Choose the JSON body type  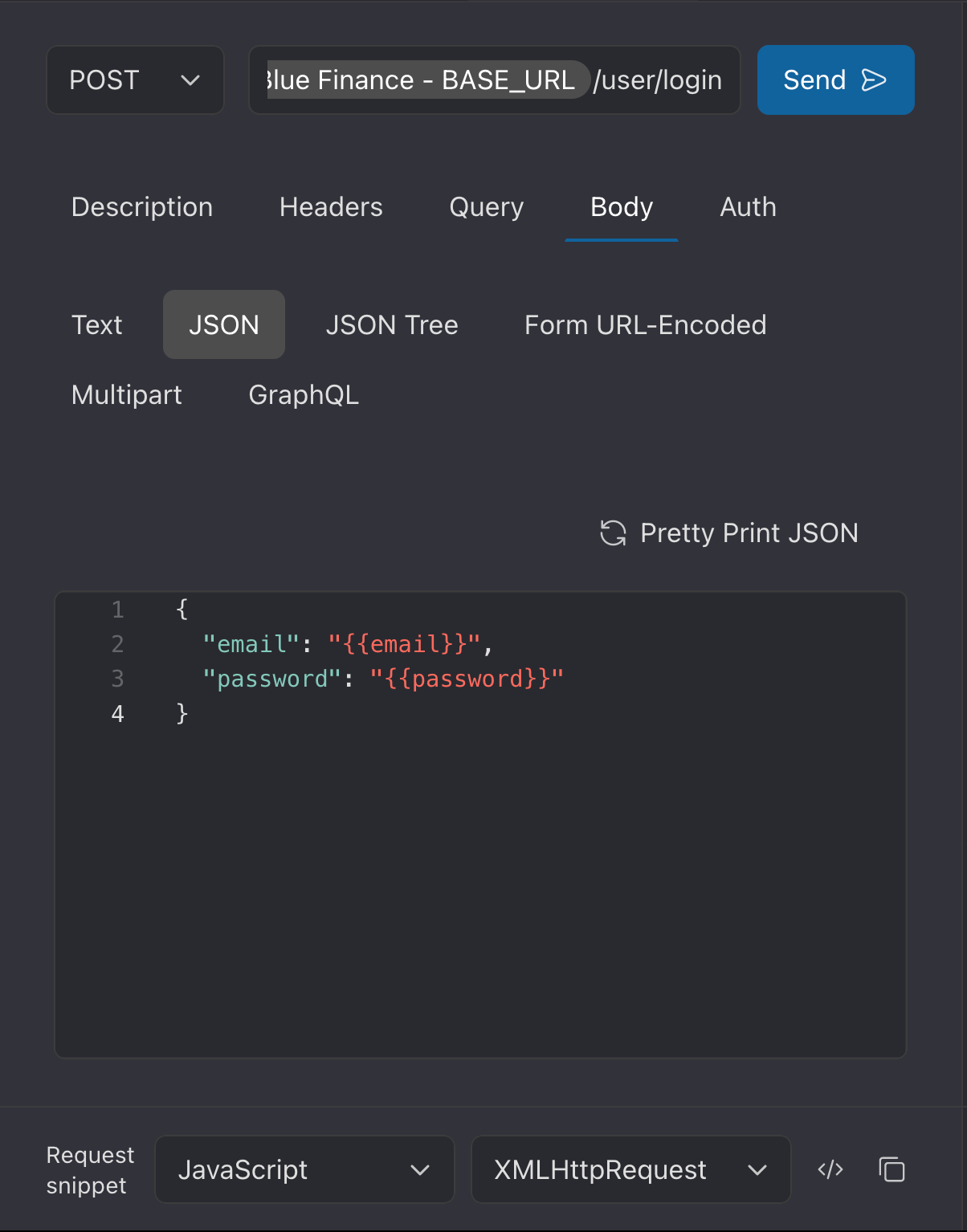tap(224, 324)
